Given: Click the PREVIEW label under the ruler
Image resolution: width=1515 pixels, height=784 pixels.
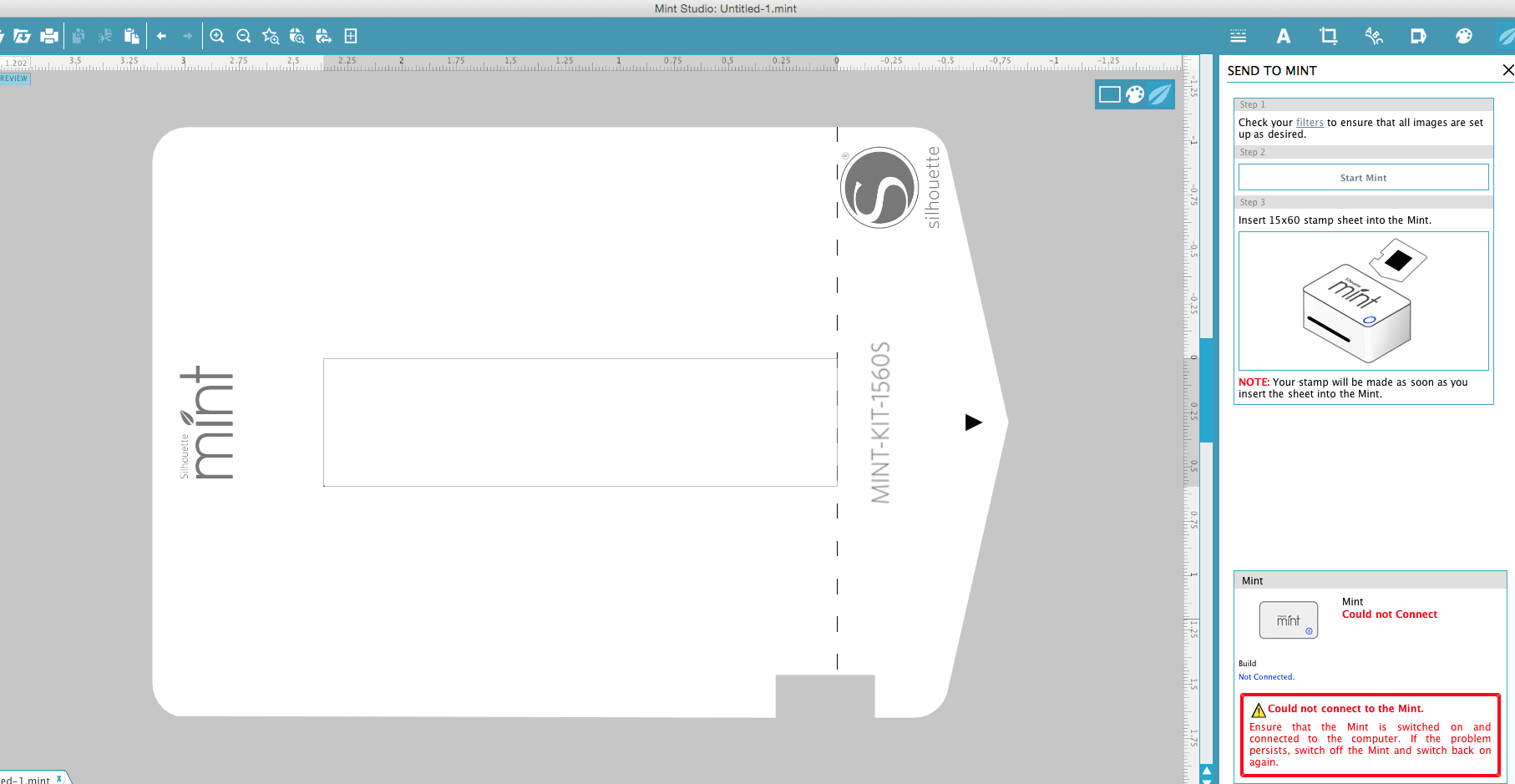Looking at the screenshot, I should [x=14, y=78].
